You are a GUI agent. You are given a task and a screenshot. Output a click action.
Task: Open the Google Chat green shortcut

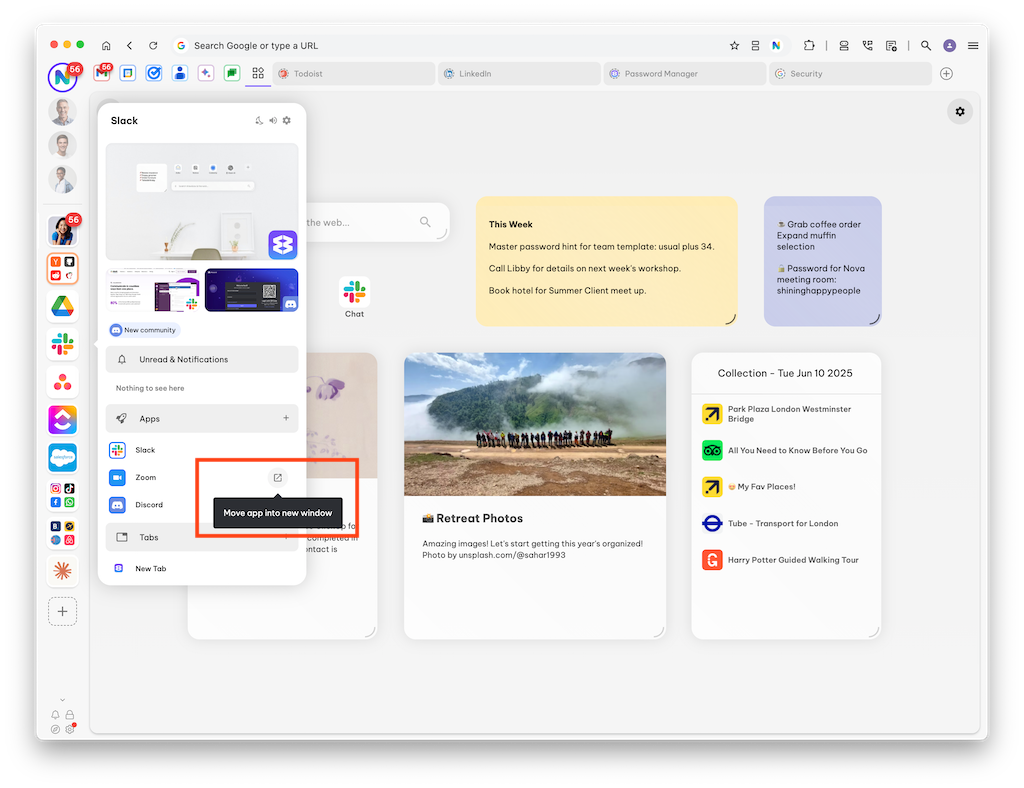[x=232, y=73]
